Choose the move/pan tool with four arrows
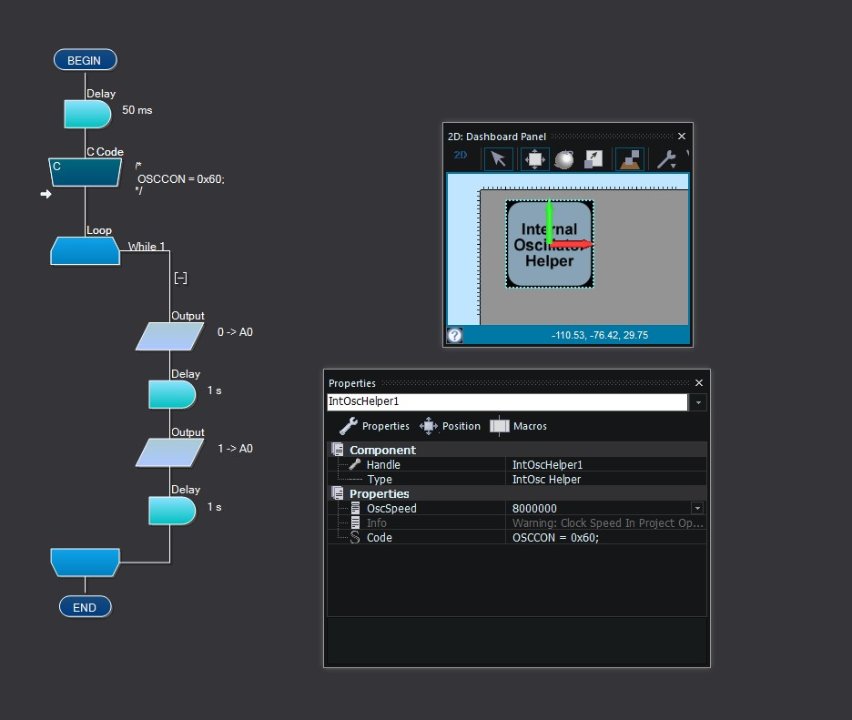Viewport: 852px width, 720px height. tap(535, 159)
